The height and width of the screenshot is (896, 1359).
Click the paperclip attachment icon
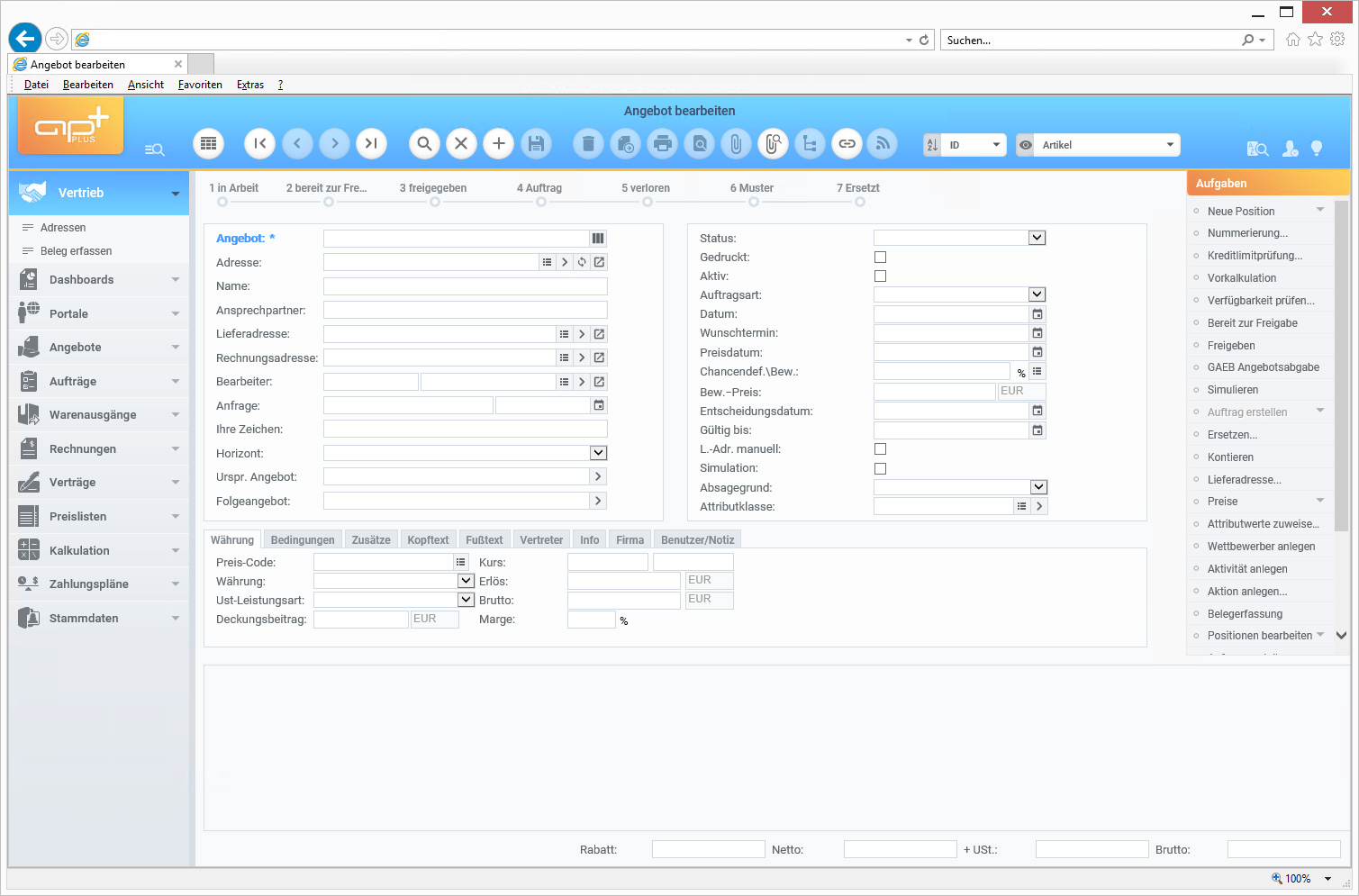(x=736, y=144)
